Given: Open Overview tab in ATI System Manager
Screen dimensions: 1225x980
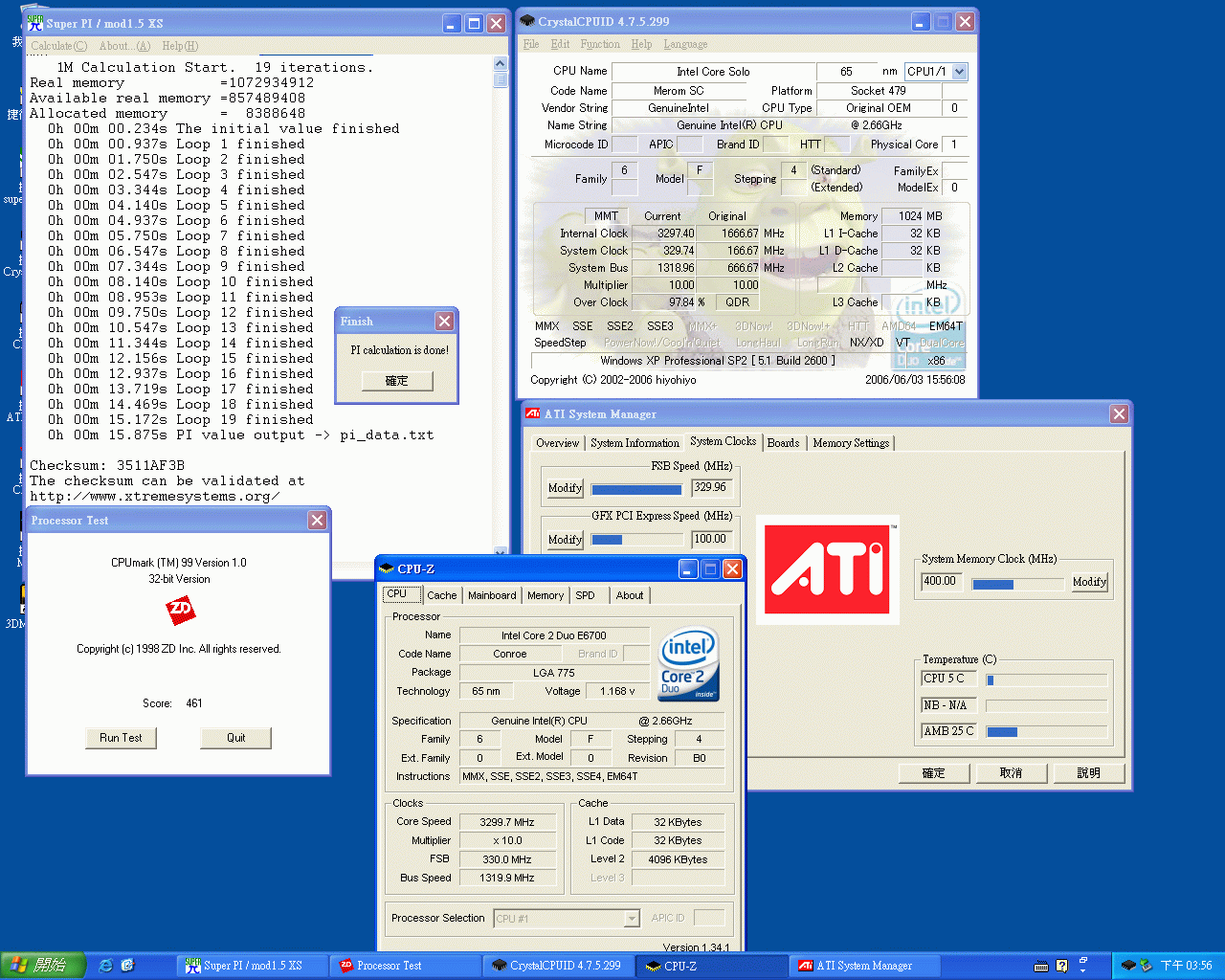Looking at the screenshot, I should [x=557, y=443].
